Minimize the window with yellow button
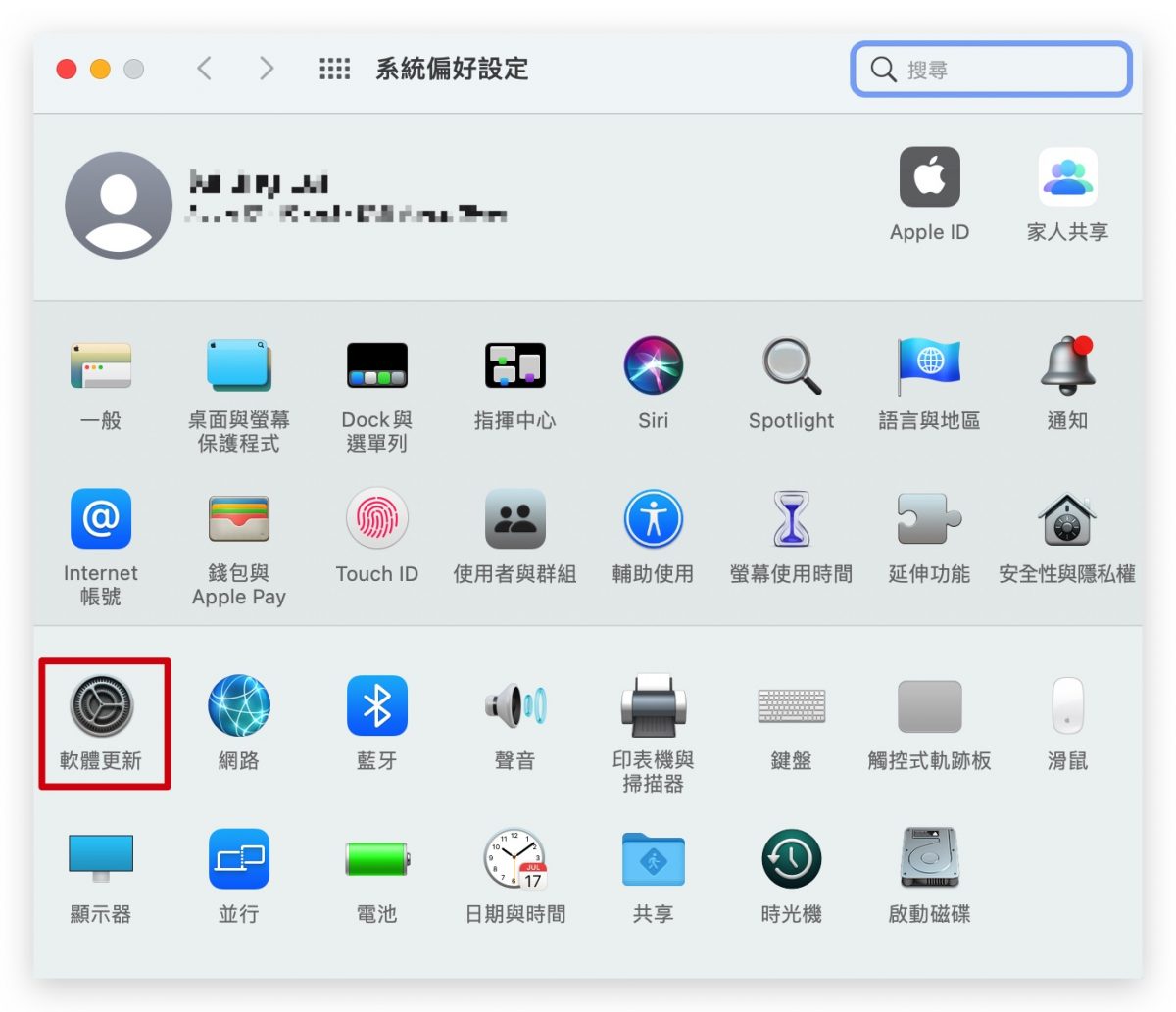The height and width of the screenshot is (1012, 1176). (x=100, y=69)
